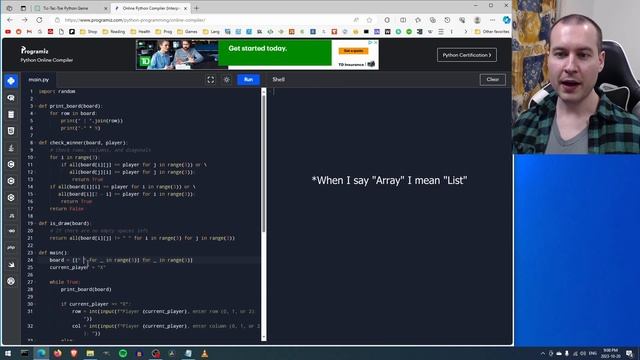
Task: Show more bookmarks chevron
Action: 466,31
